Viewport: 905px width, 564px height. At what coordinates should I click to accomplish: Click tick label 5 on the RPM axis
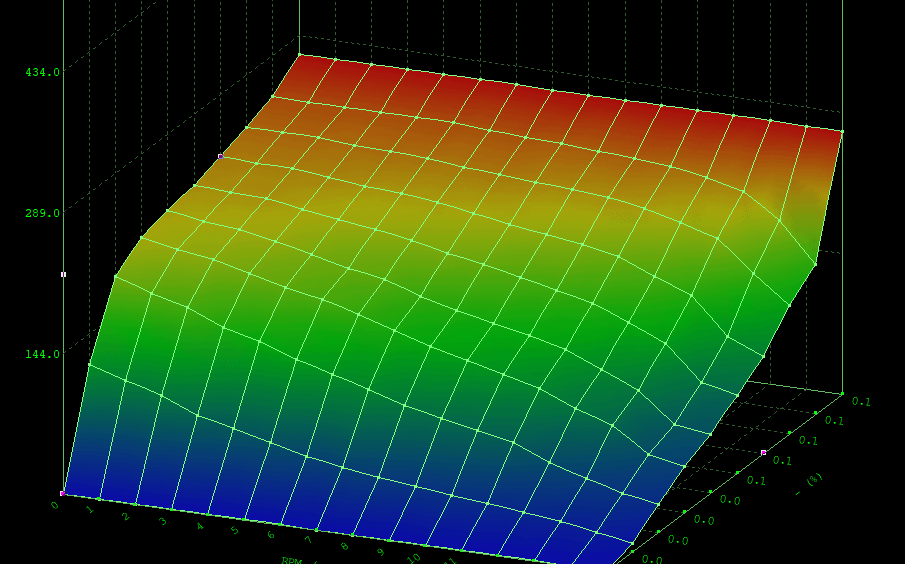235,532
